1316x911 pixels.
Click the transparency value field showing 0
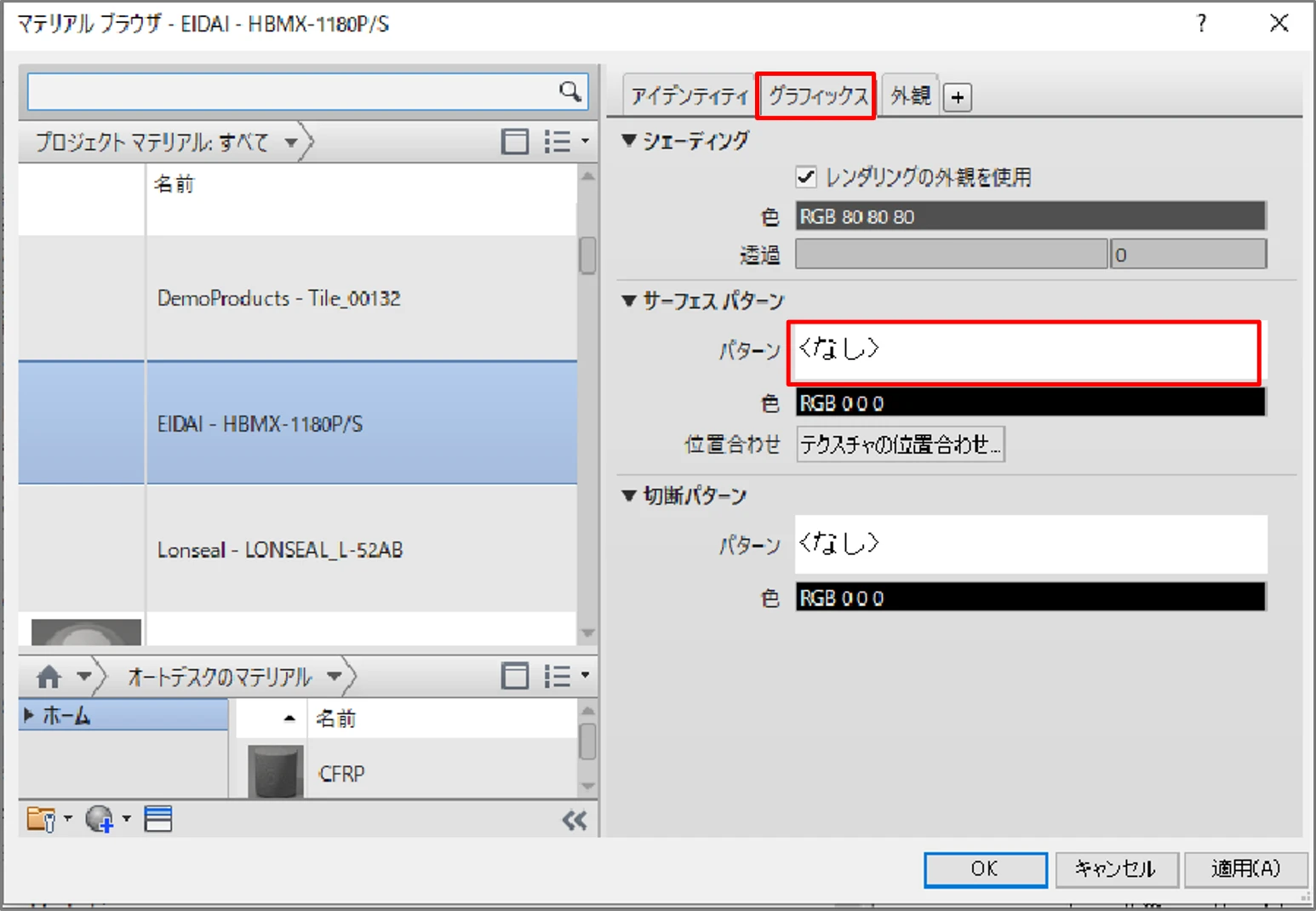1188,254
